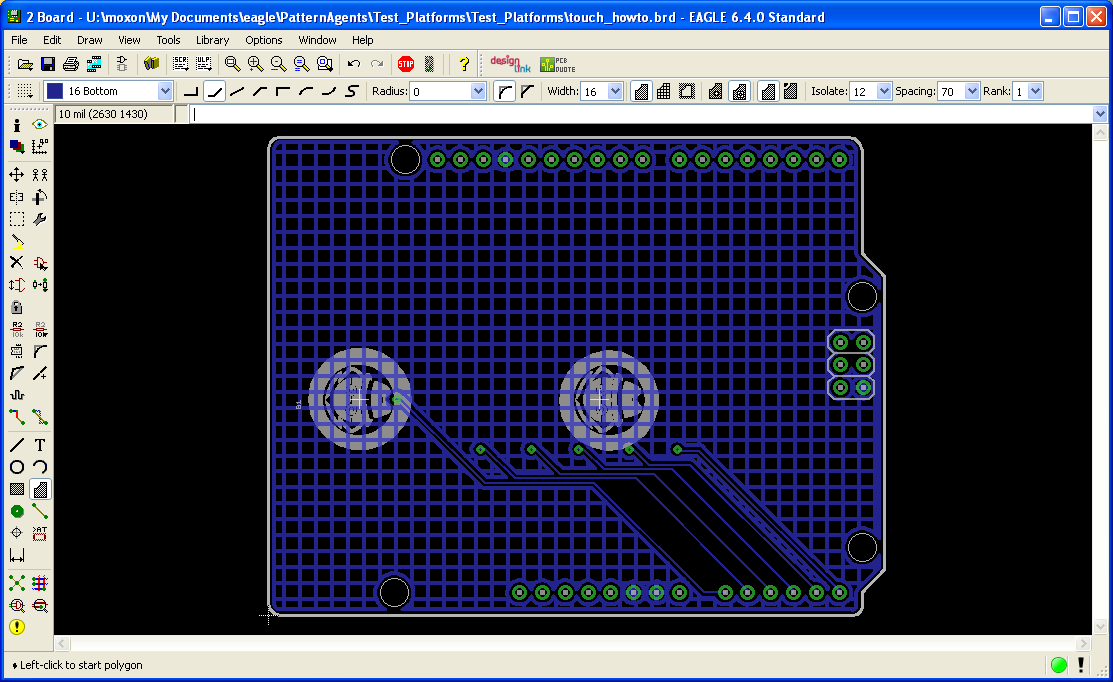Select the Via green dot tool
Screen dimensions: 1113x682
17,511
